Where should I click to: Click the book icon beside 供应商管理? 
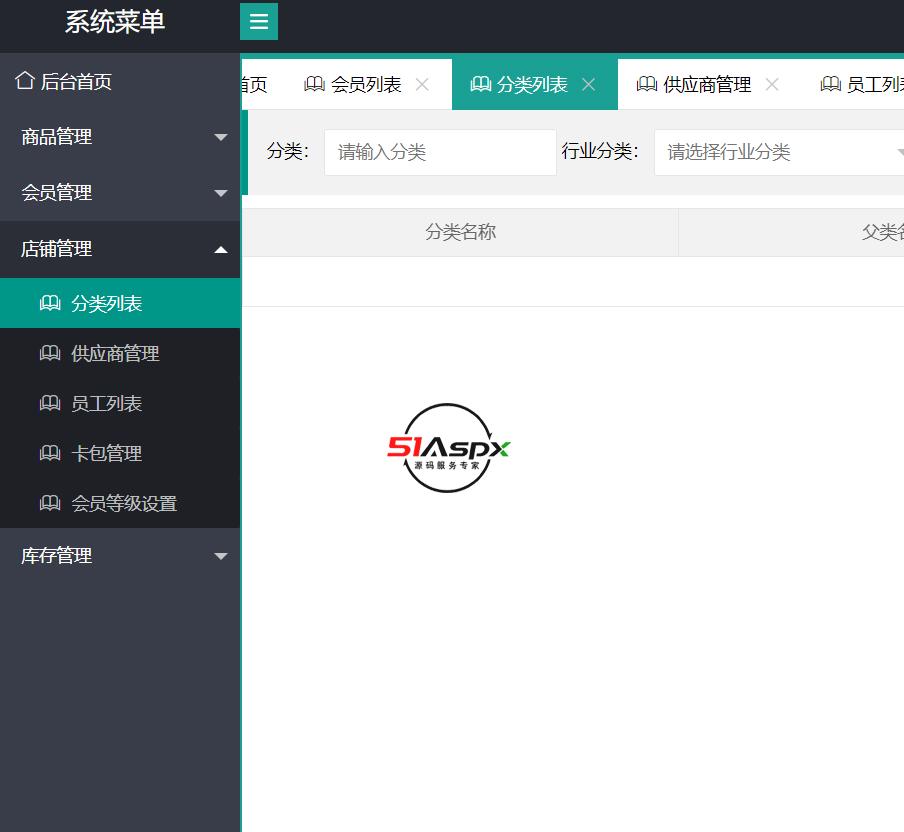tap(50, 353)
